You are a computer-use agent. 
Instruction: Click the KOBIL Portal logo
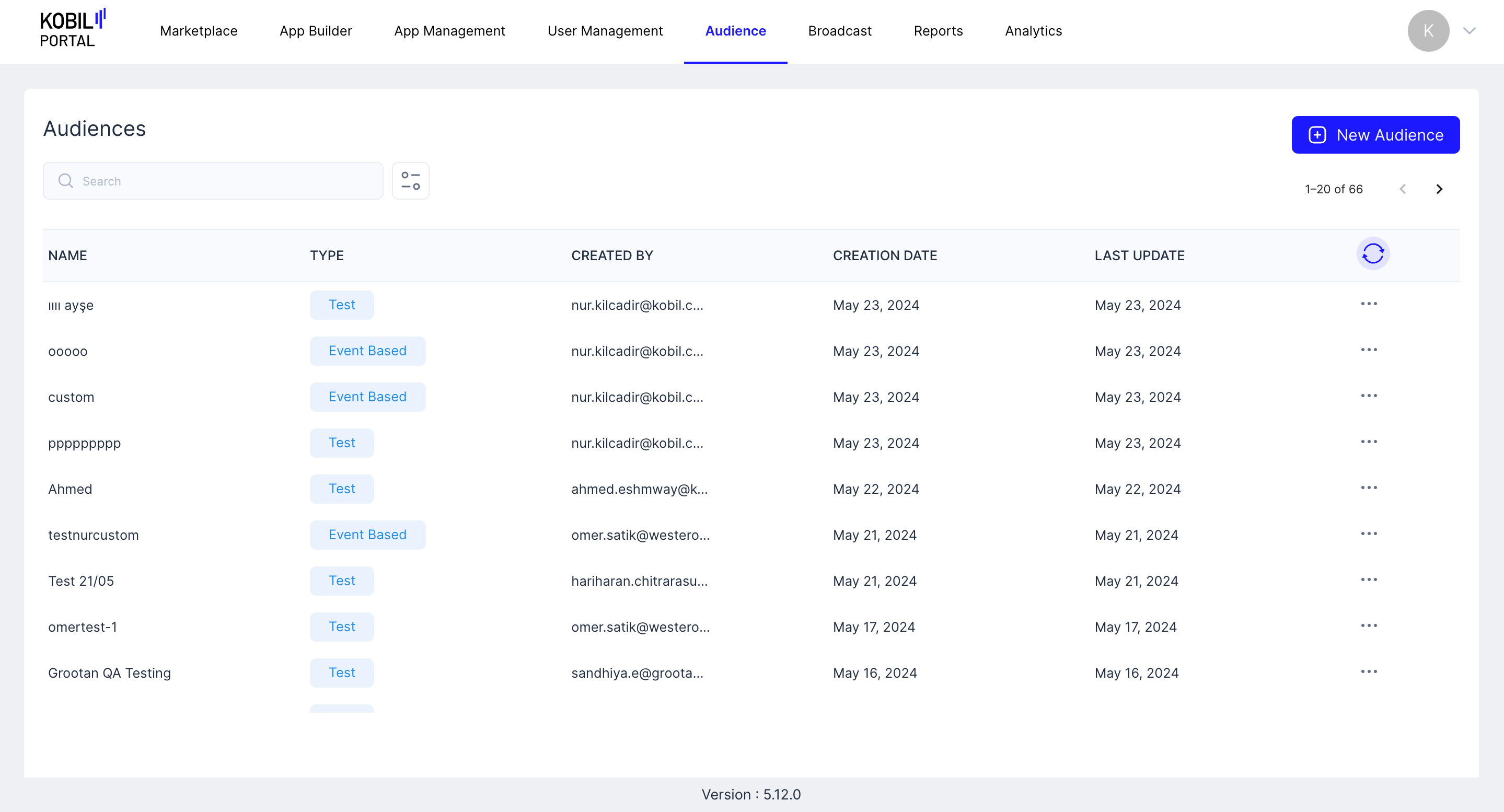tap(73, 29)
